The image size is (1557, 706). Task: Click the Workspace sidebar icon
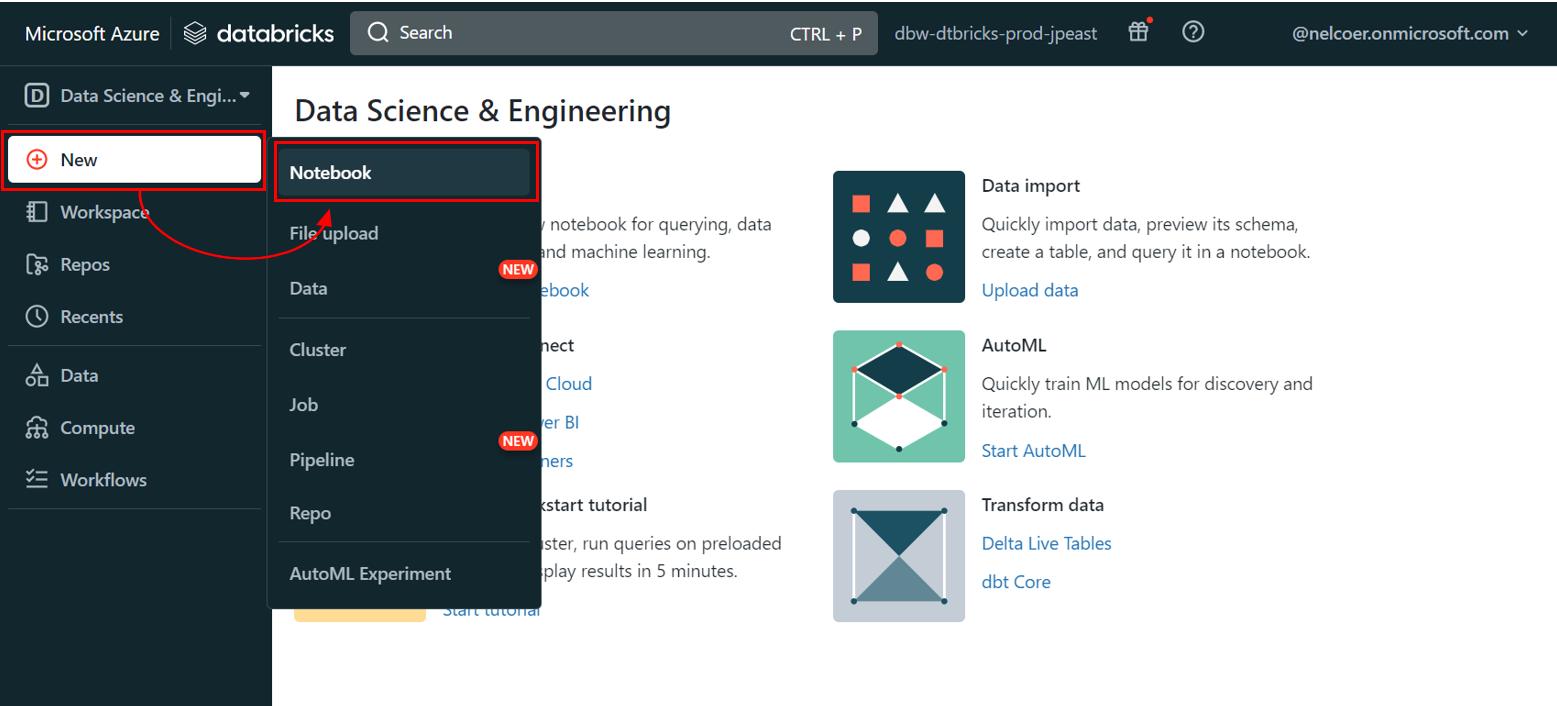(37, 212)
